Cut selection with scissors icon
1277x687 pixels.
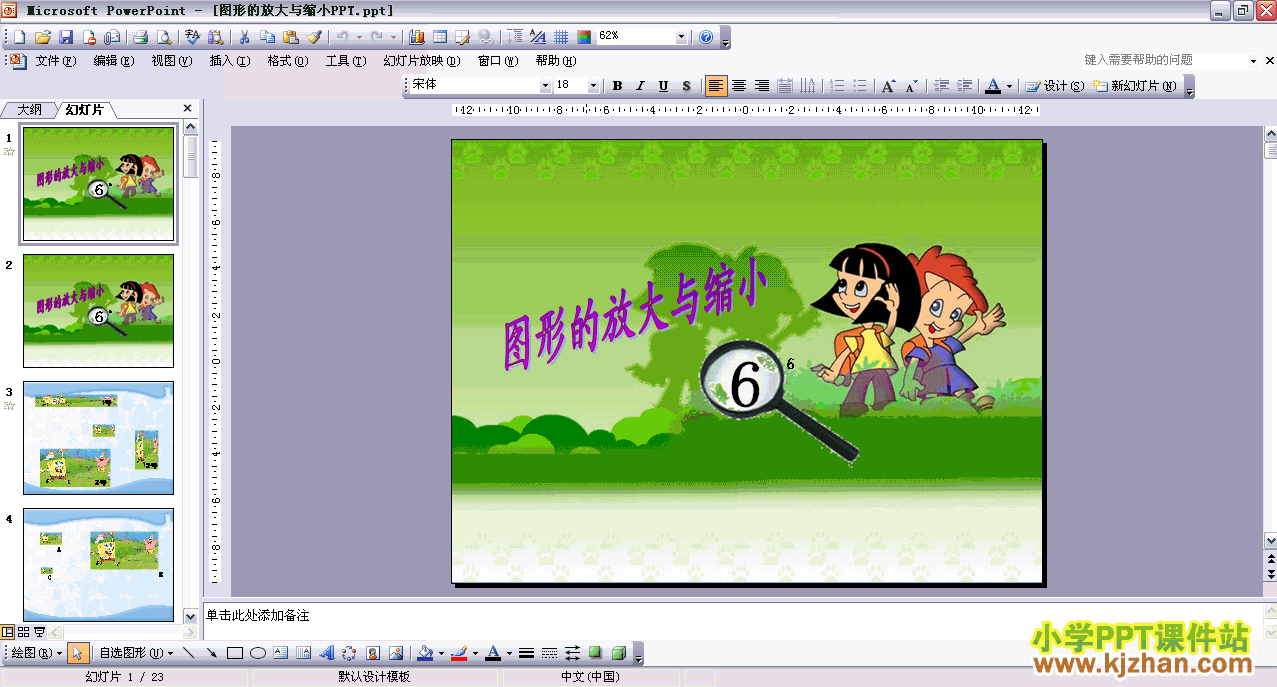(244, 37)
